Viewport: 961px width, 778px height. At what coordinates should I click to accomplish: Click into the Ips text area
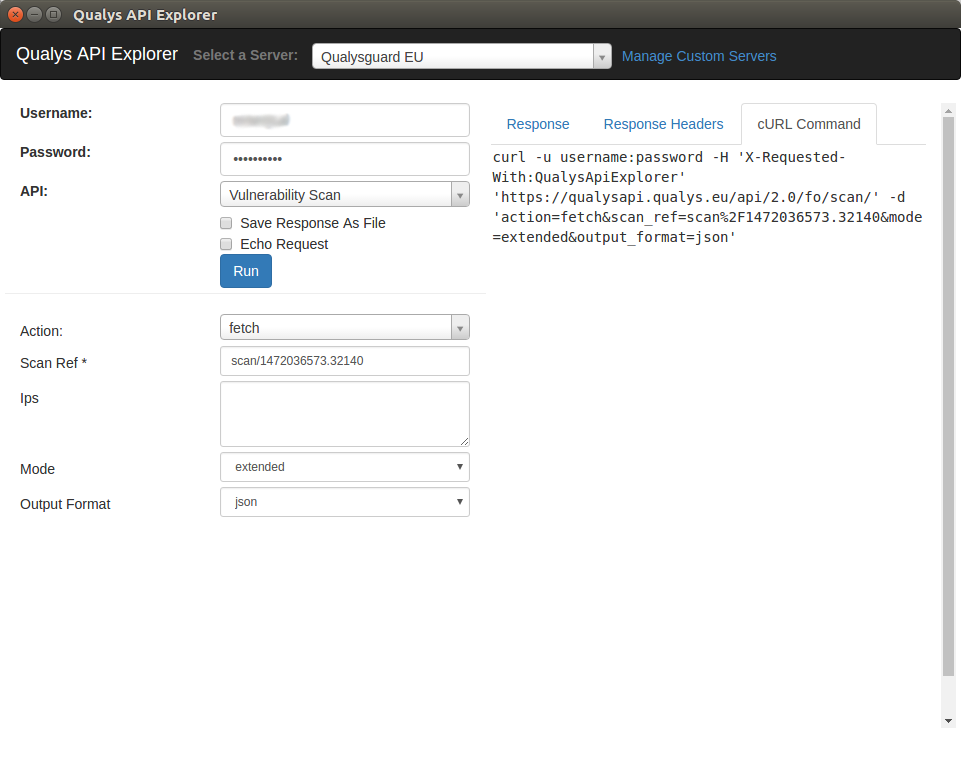pos(345,414)
